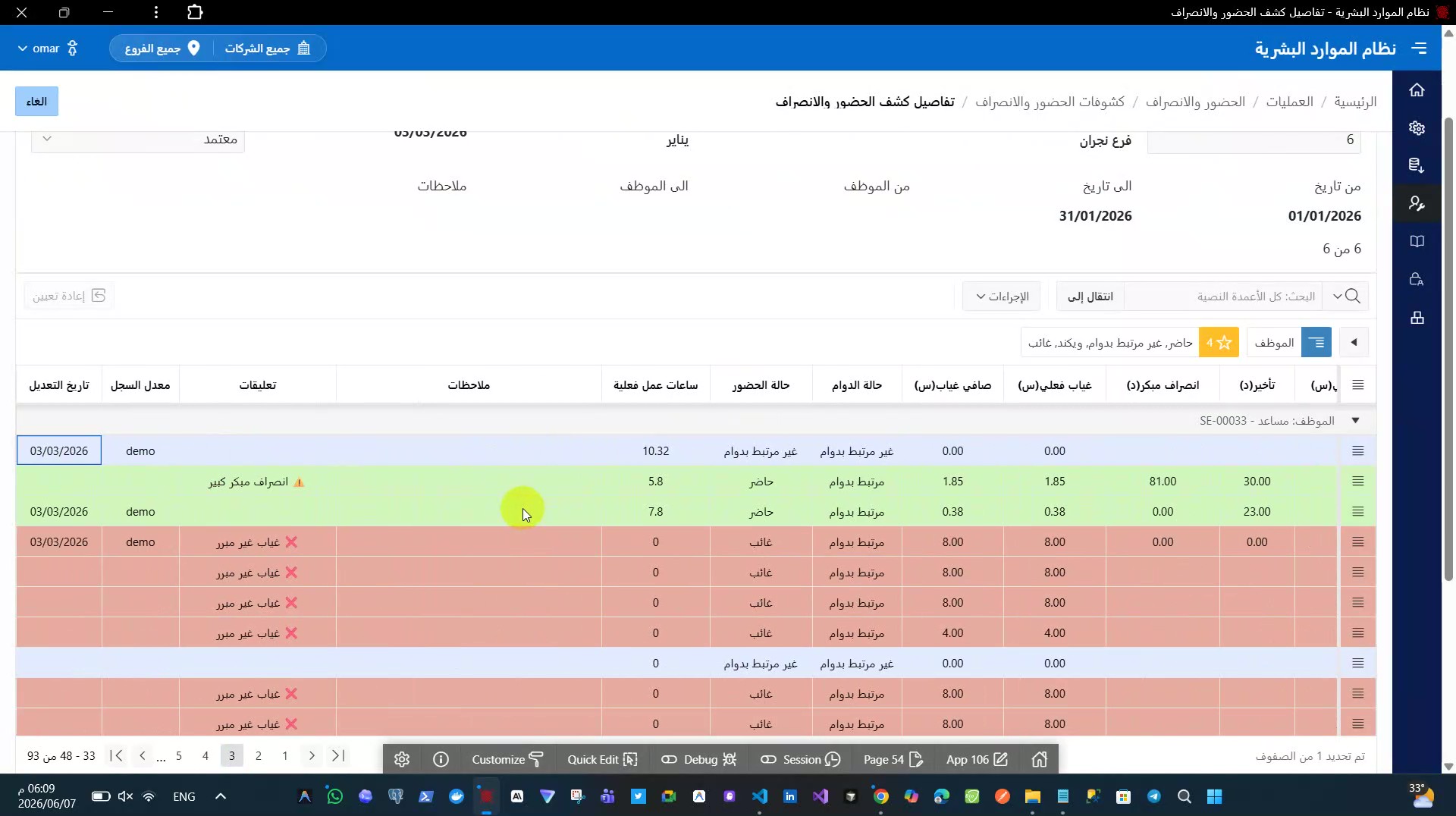Toggle the hamburger menu next to نظام الموارد البشرية
This screenshot has height=816, width=1456.
1419,49
